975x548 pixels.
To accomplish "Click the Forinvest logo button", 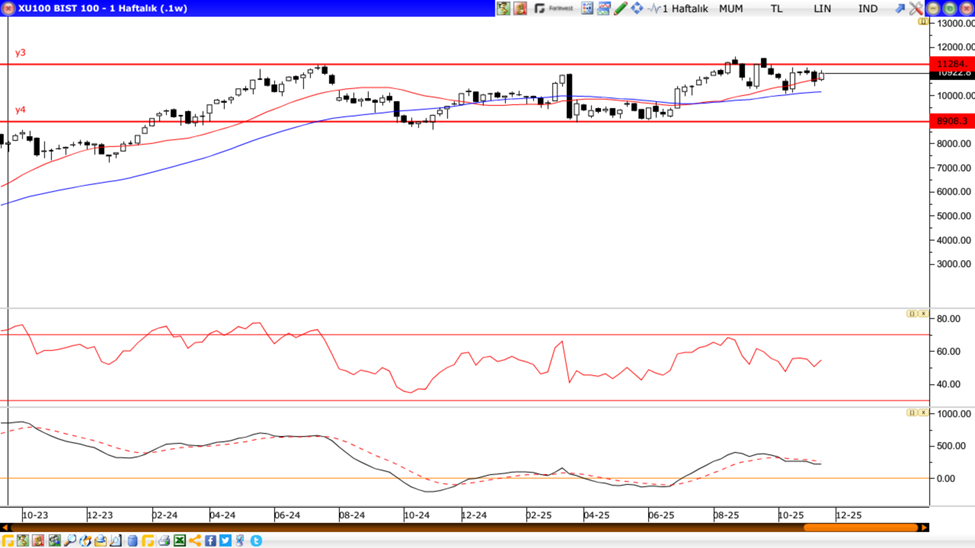I will [554, 8].
